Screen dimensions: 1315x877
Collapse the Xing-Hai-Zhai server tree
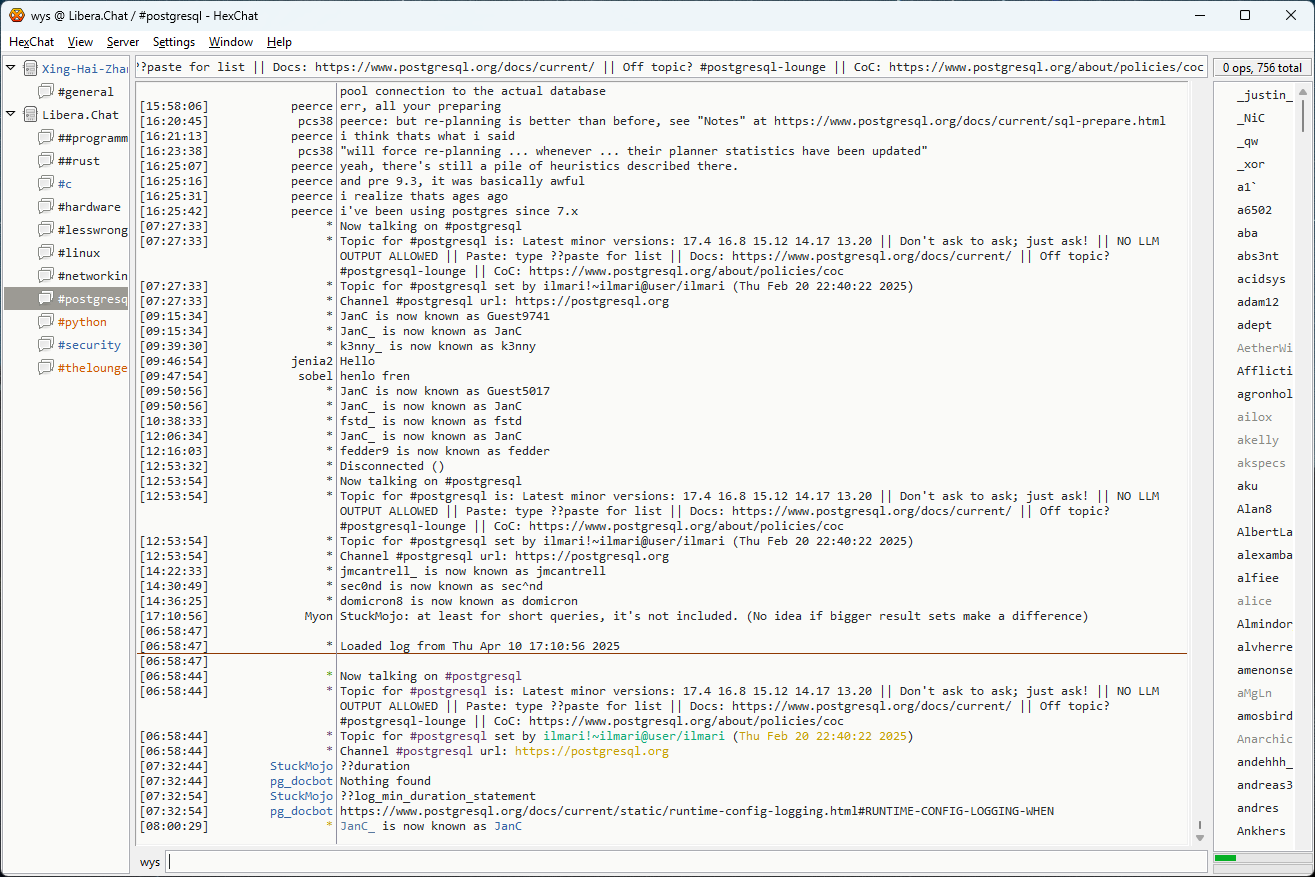coord(11,69)
